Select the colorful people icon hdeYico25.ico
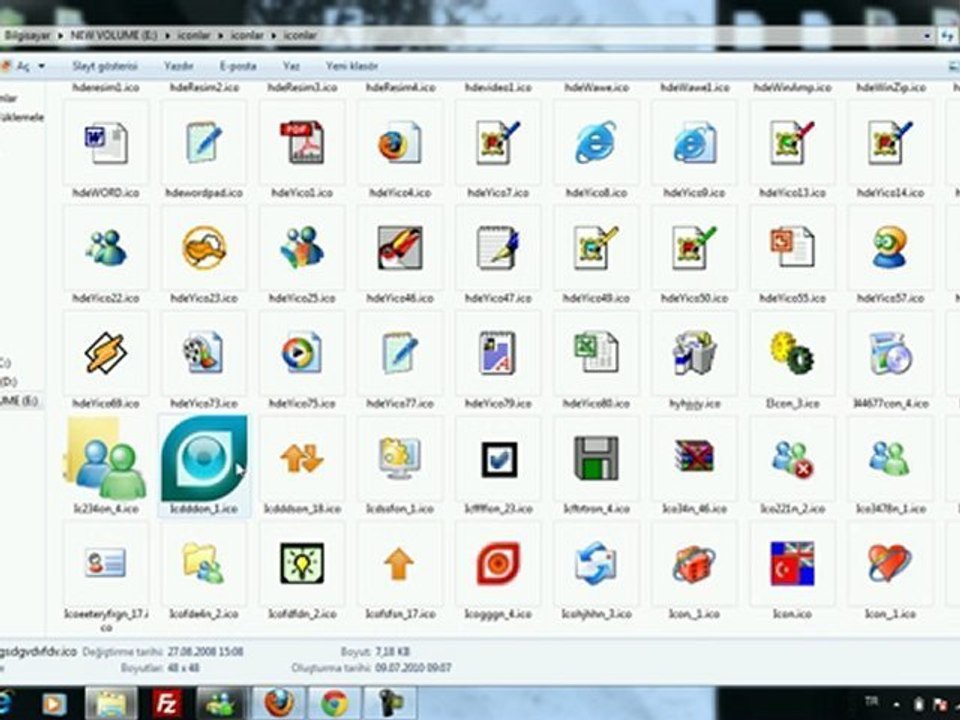960x720 pixels. pyautogui.click(x=302, y=248)
